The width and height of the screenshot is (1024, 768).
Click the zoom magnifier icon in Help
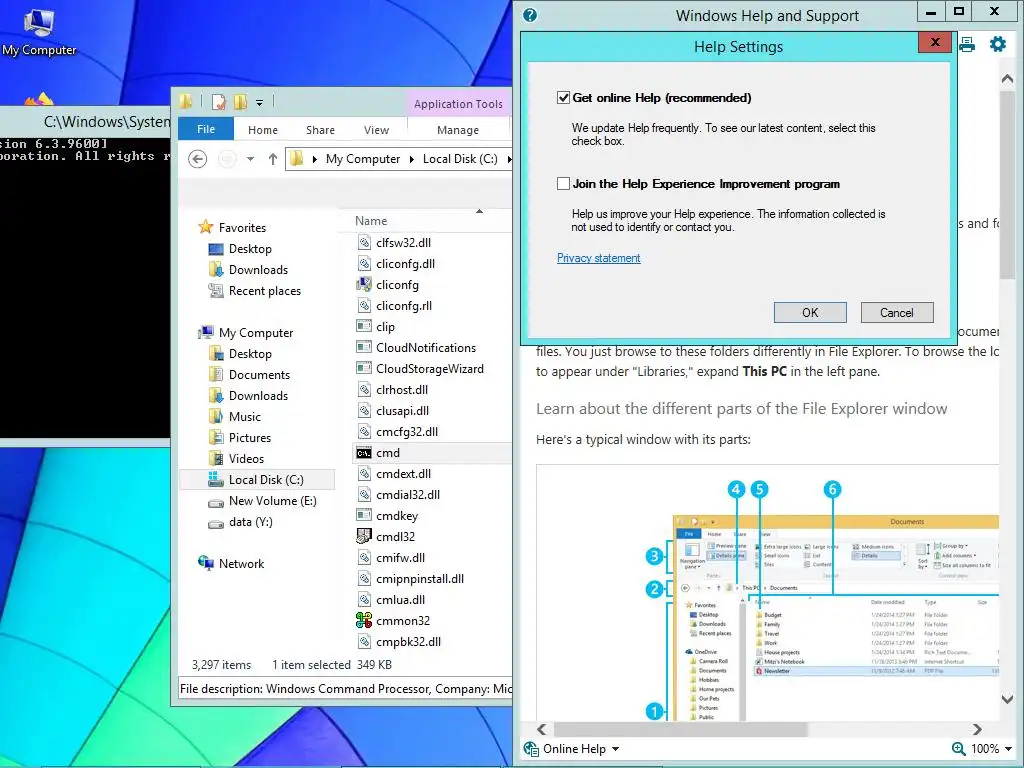pyautogui.click(x=958, y=748)
